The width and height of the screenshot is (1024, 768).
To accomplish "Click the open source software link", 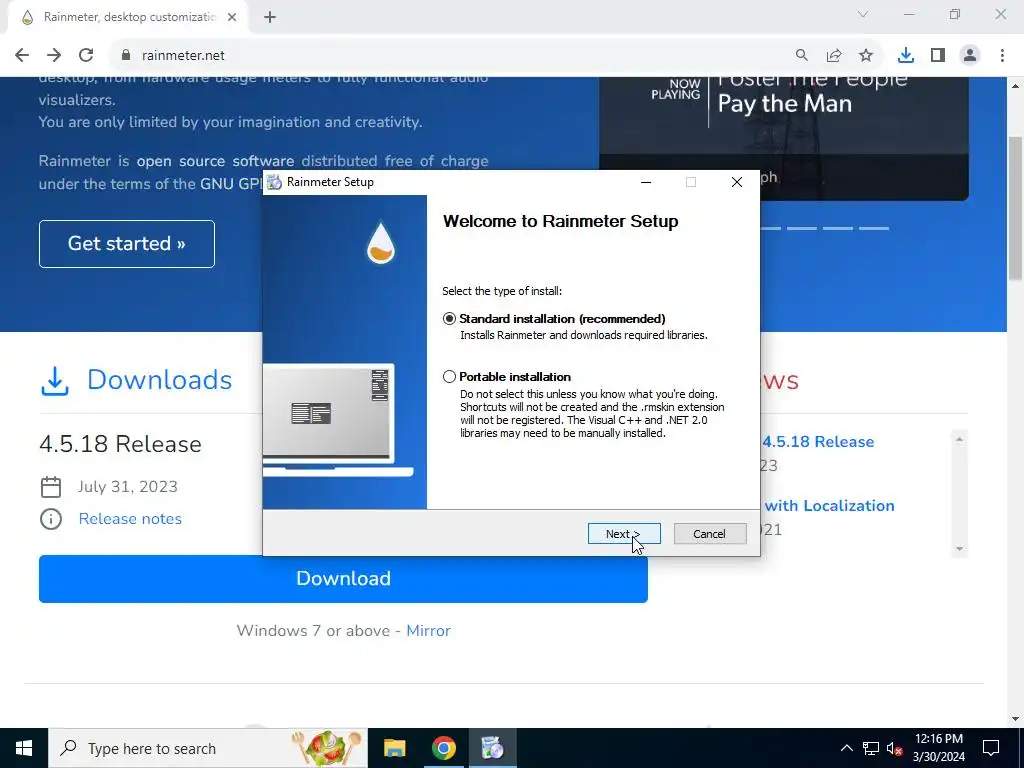I will pos(216,161).
